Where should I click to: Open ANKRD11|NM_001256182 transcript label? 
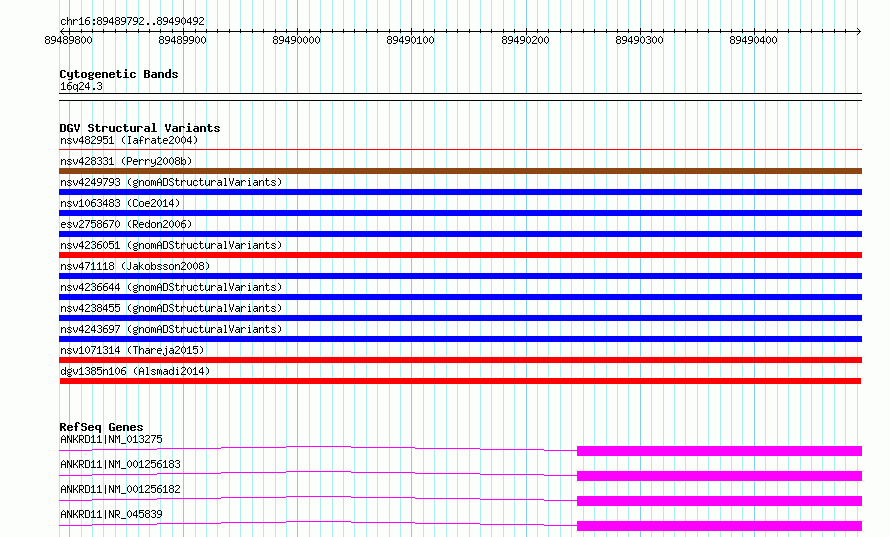tap(120, 489)
